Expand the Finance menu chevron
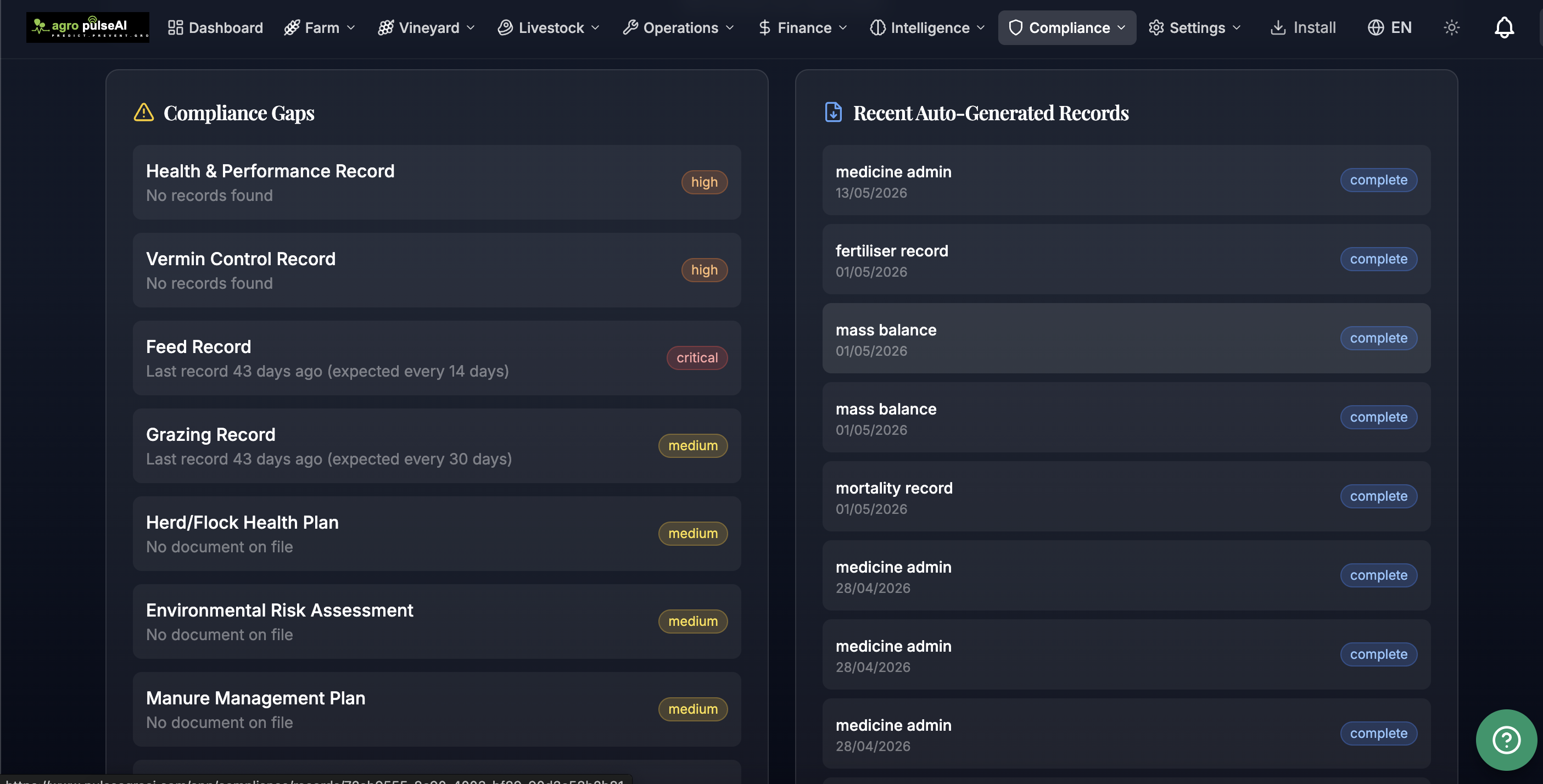This screenshot has height=784, width=1543. (x=843, y=27)
